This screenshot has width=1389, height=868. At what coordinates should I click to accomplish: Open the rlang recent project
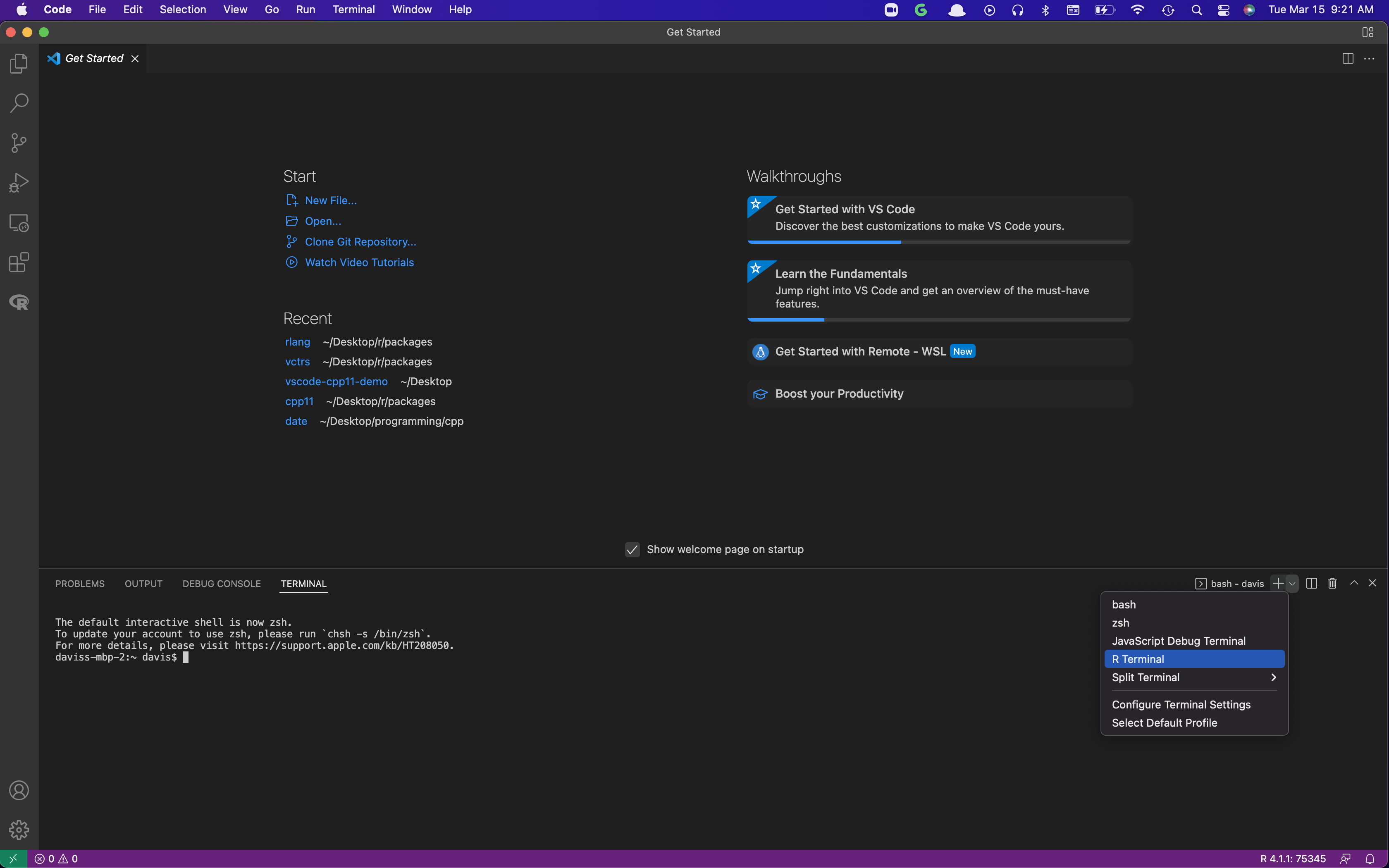coord(297,341)
